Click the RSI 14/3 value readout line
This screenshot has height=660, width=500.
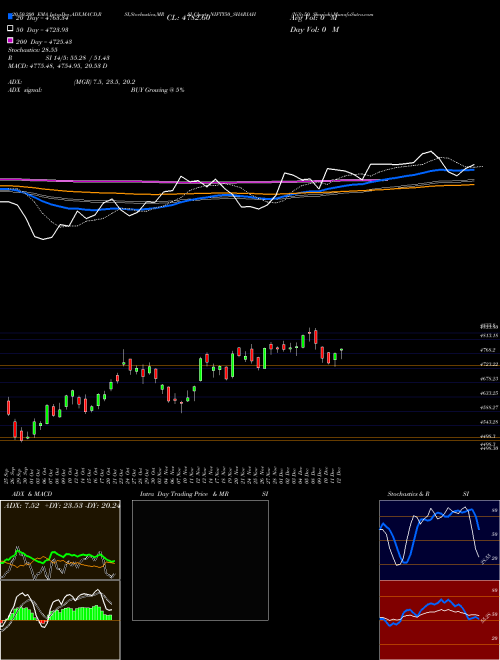tap(59, 58)
